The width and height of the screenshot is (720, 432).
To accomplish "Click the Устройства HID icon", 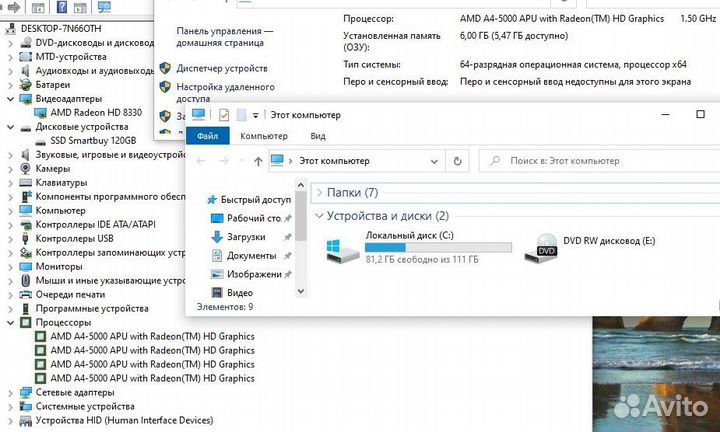I will tap(26, 421).
